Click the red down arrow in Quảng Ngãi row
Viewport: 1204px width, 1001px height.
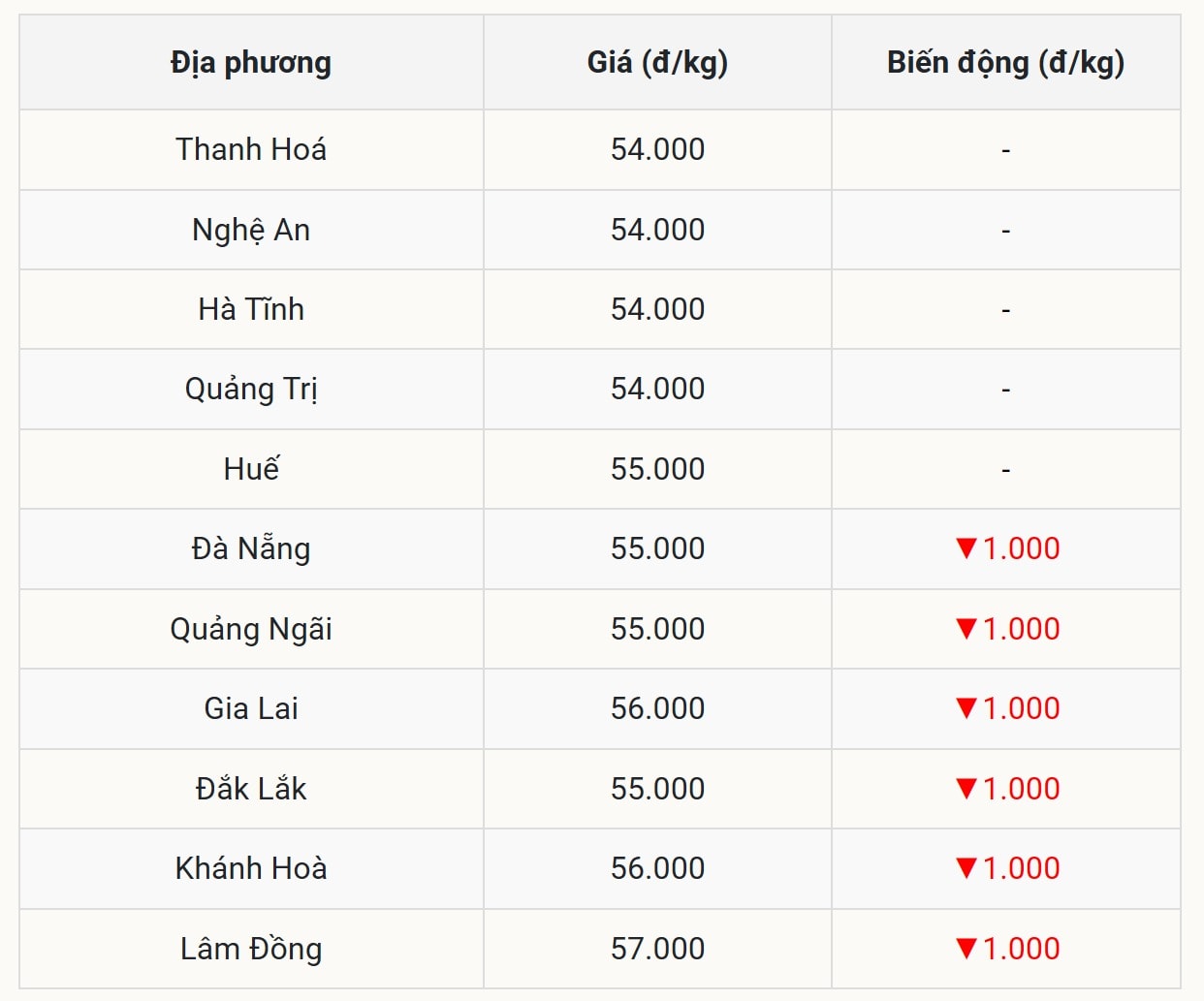coord(966,629)
